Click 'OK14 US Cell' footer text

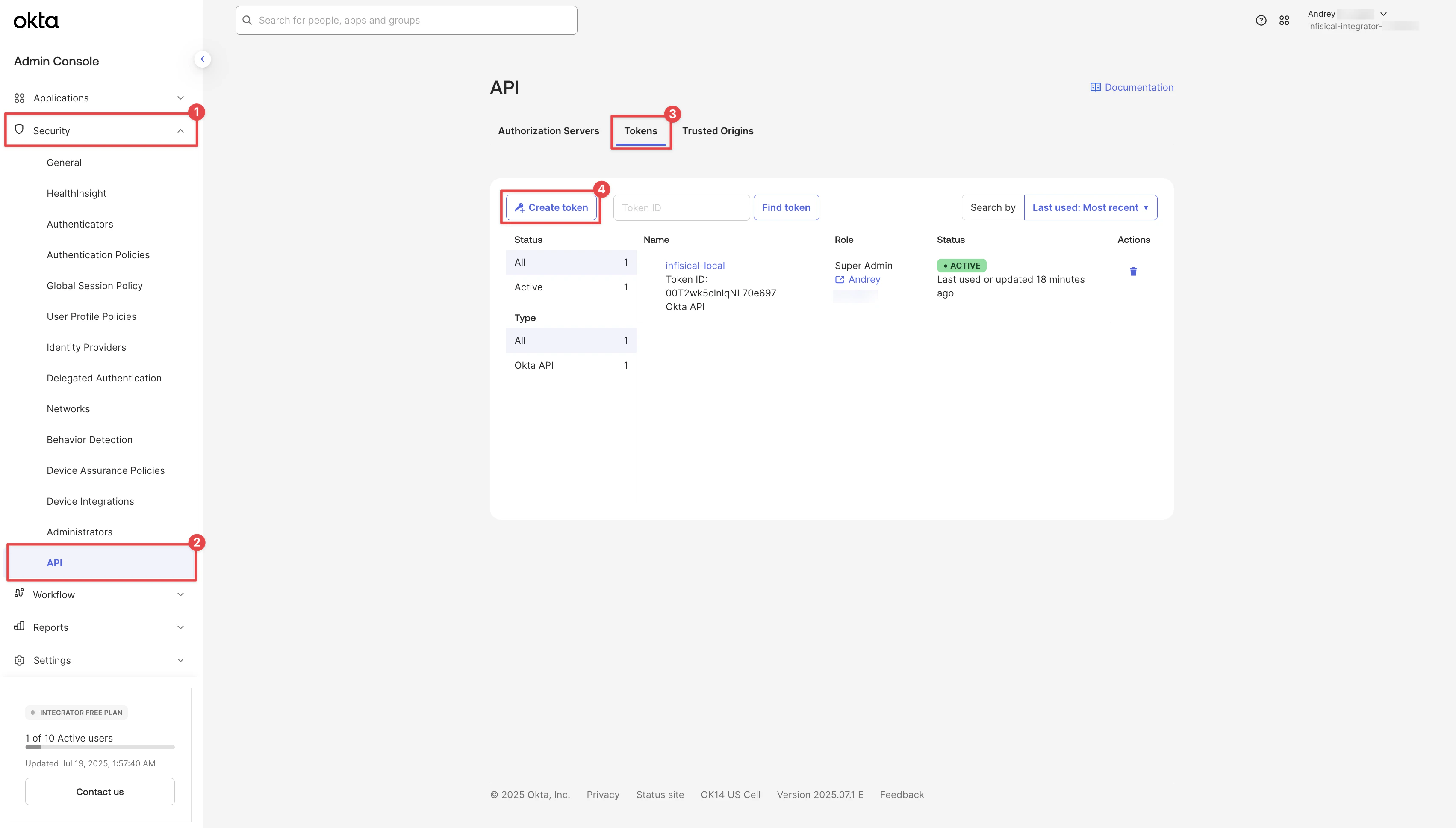730,795
